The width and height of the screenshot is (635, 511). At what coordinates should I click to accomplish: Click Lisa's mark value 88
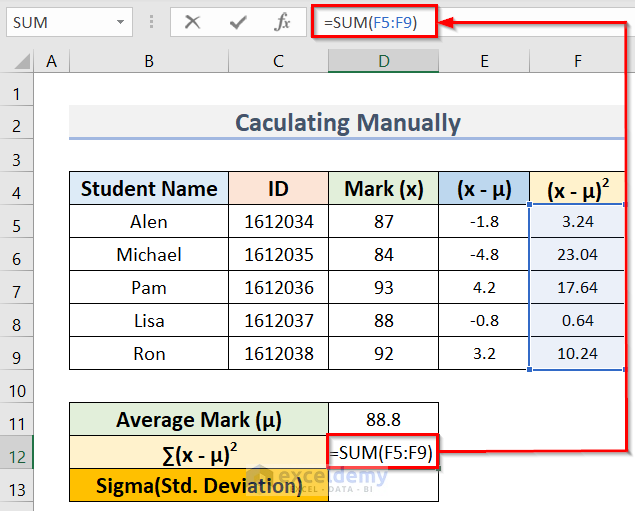click(x=383, y=321)
